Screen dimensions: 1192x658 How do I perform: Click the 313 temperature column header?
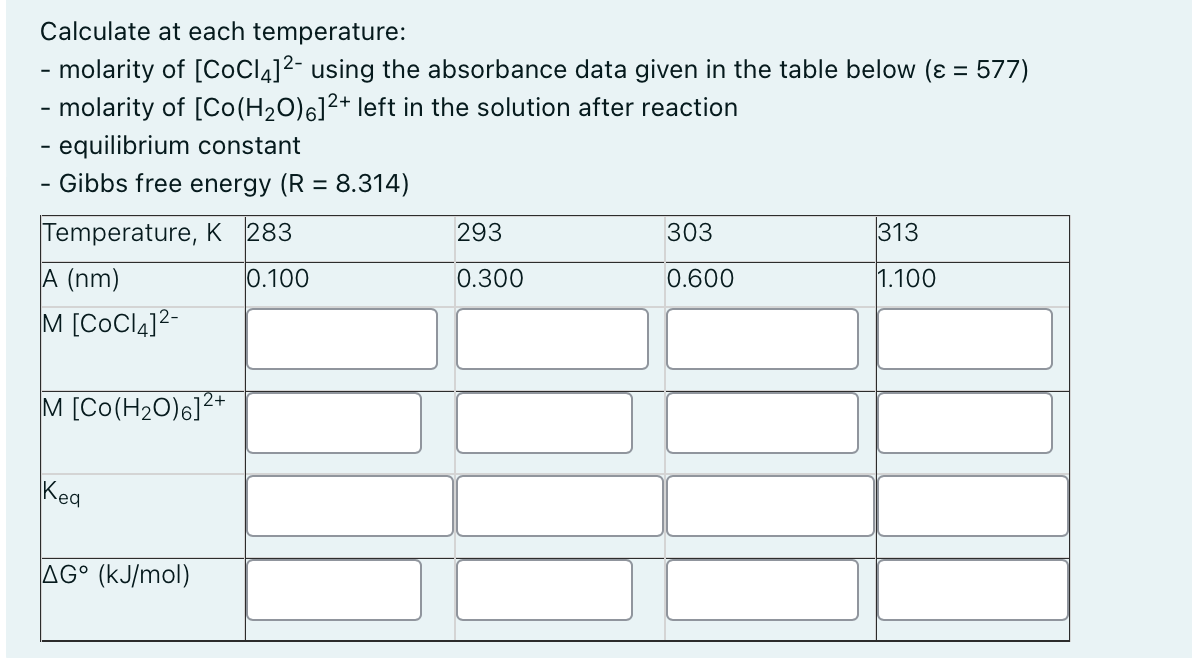click(x=895, y=233)
